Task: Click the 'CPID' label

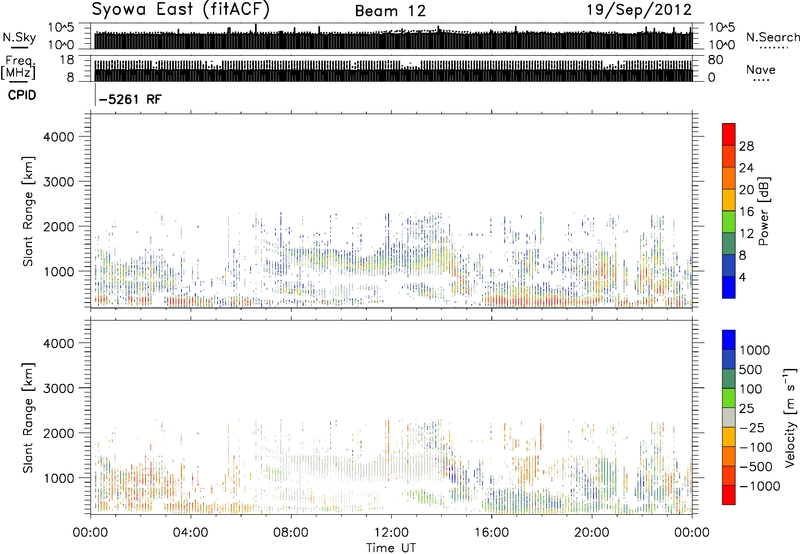Action: [x=21, y=95]
